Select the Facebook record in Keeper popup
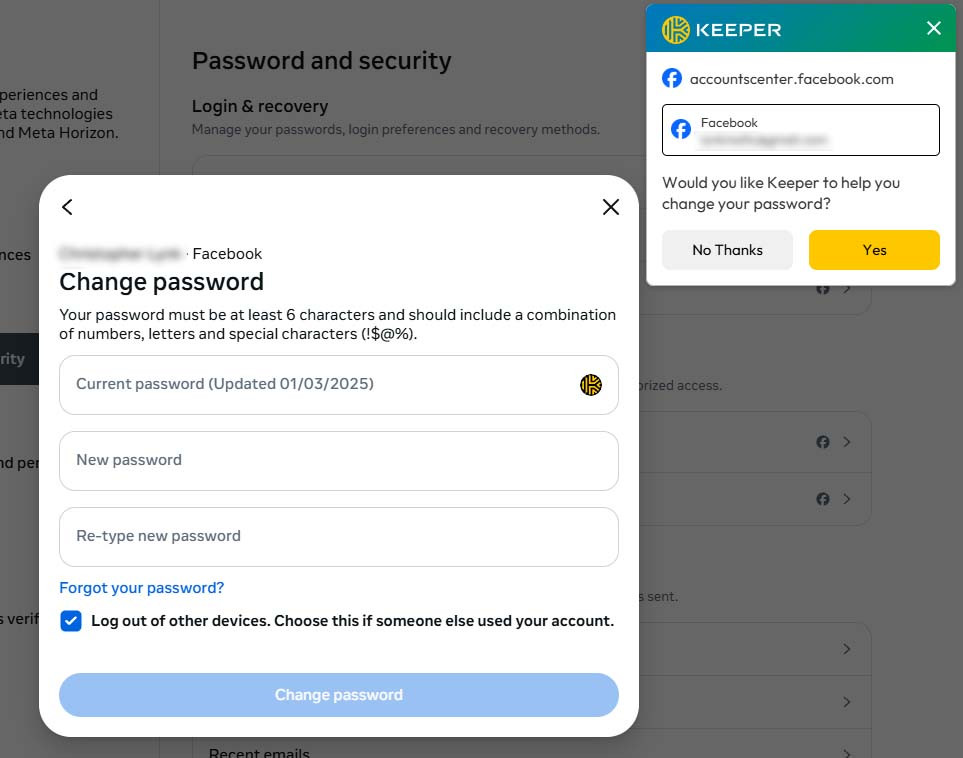963x758 pixels. coord(800,130)
